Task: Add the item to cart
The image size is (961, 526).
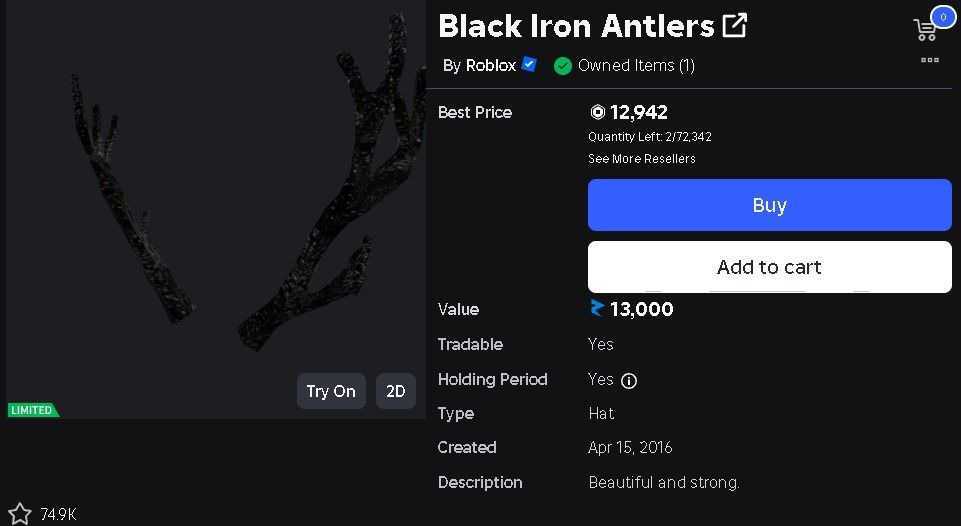Action: coord(769,267)
